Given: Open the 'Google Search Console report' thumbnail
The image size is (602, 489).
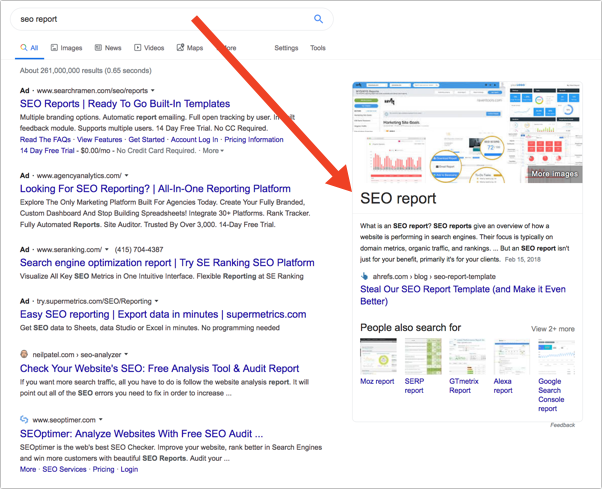Looking at the screenshot, I should tap(557, 356).
